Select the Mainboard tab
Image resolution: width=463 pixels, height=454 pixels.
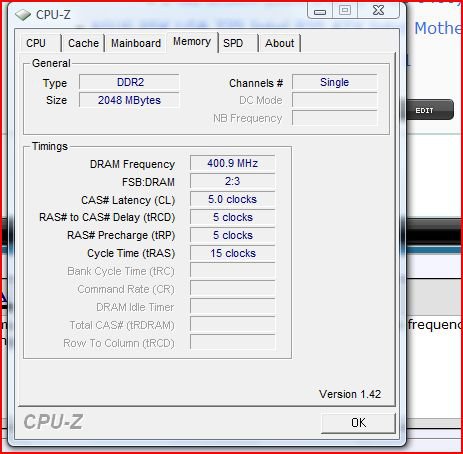[136, 43]
